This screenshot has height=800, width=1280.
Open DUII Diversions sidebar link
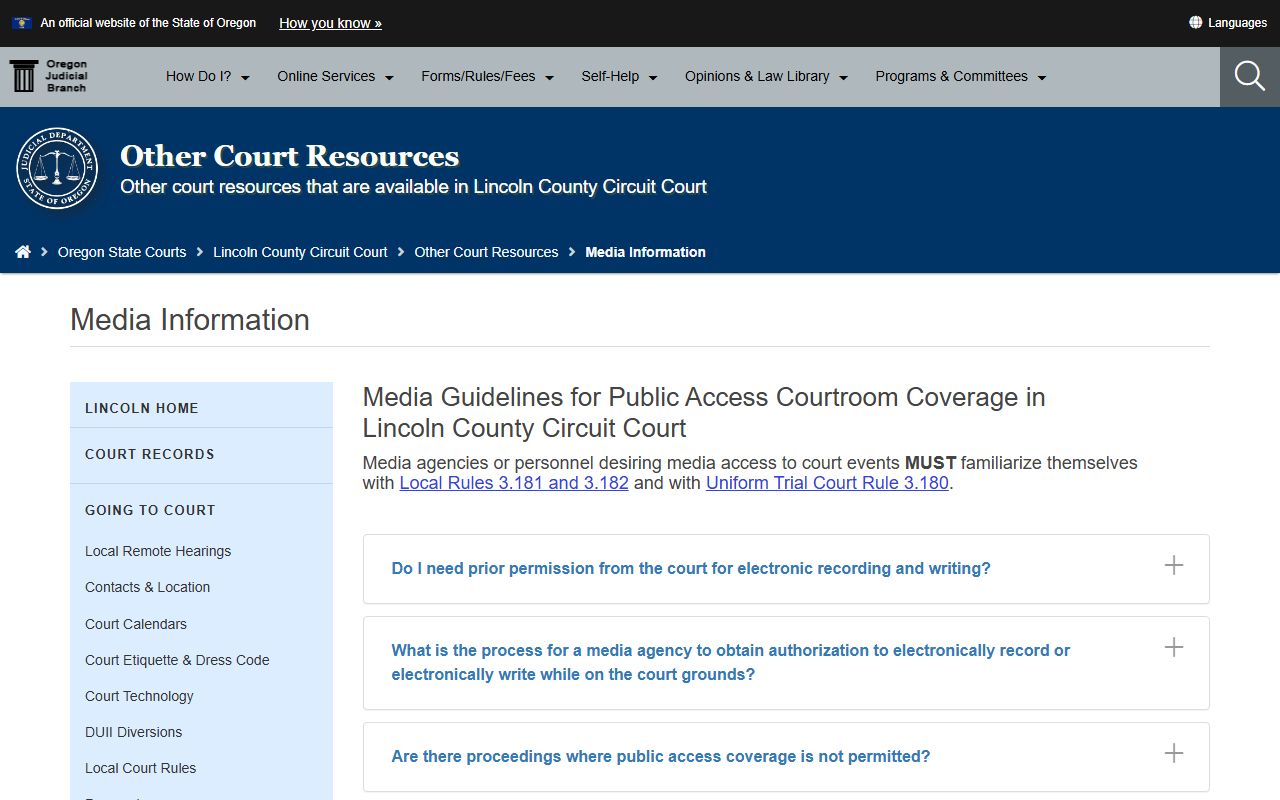[134, 732]
